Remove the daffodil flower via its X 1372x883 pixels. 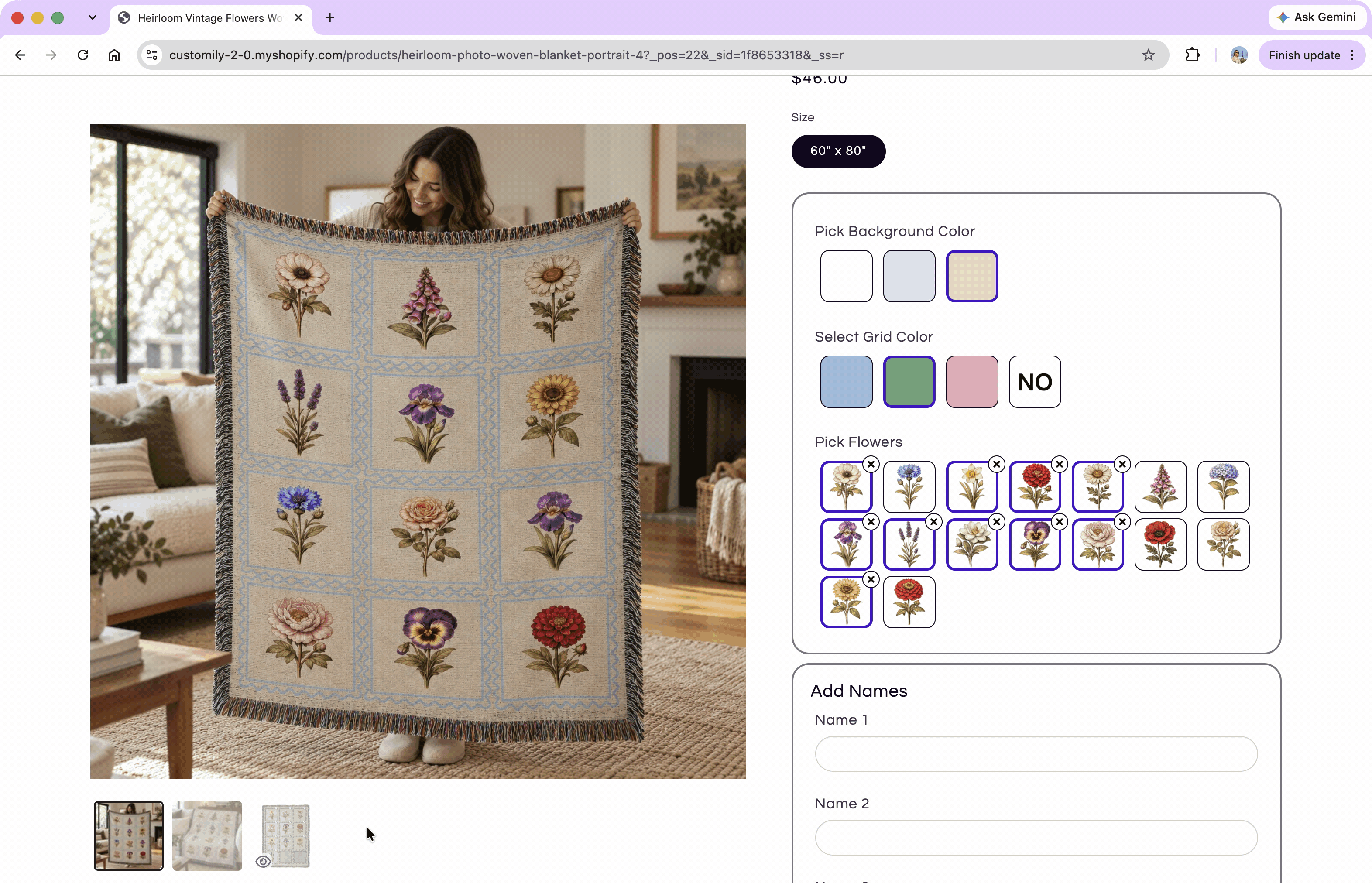997,464
